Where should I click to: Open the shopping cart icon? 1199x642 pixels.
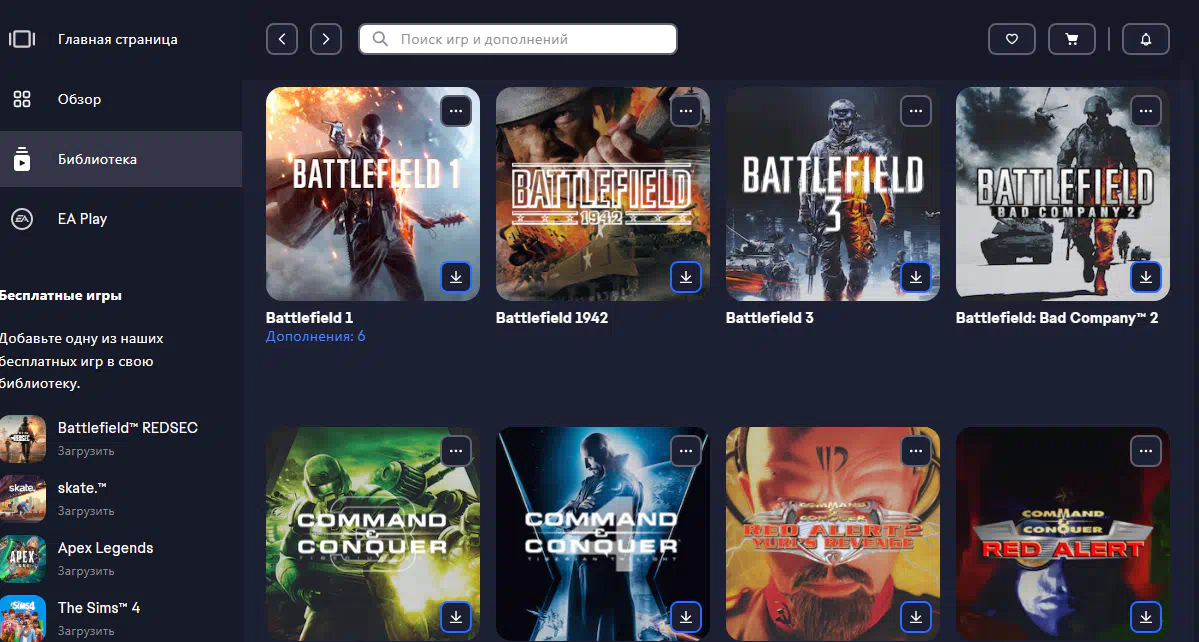click(x=1071, y=39)
